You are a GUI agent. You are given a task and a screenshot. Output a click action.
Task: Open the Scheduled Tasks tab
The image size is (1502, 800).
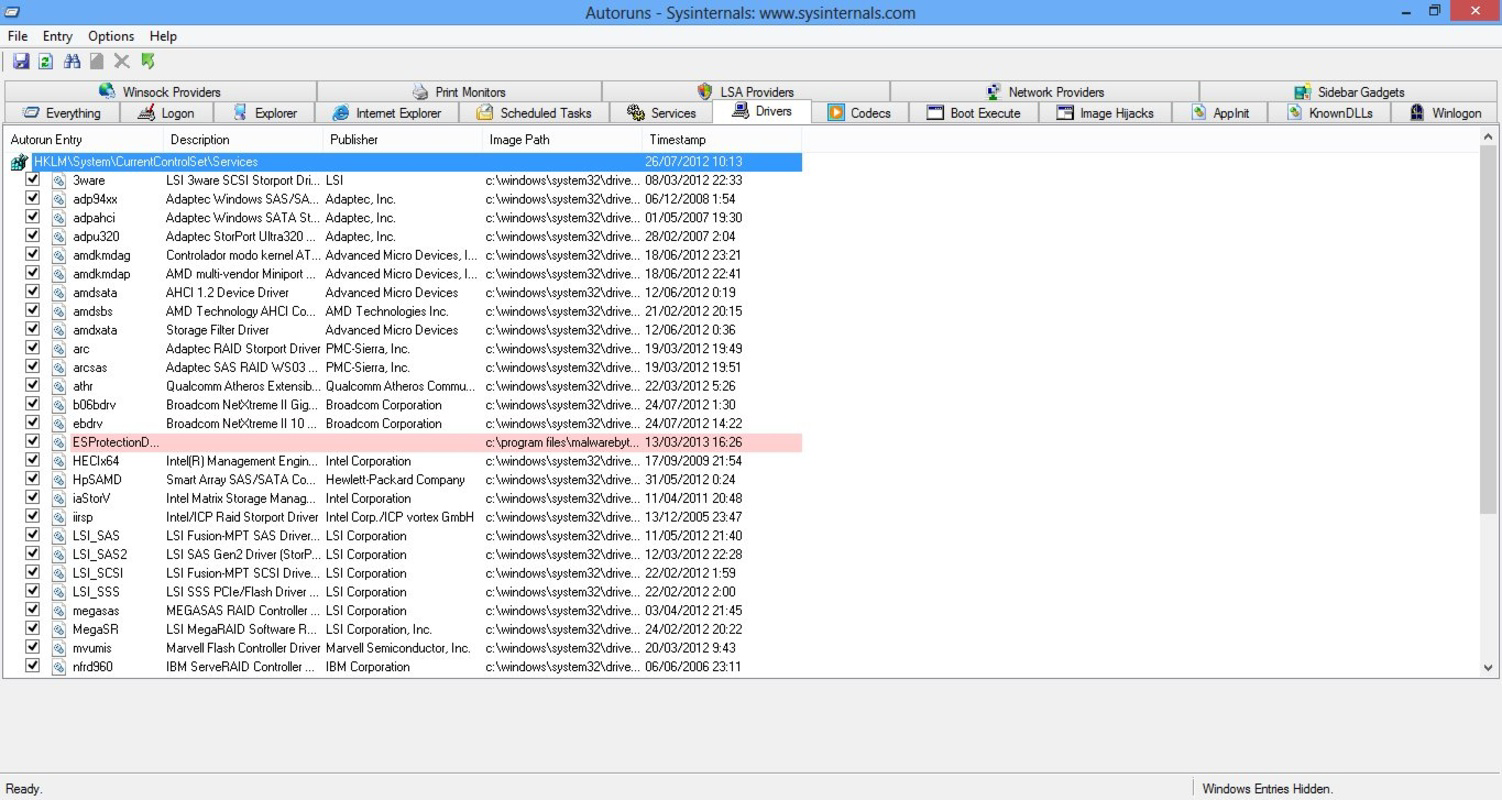(534, 113)
